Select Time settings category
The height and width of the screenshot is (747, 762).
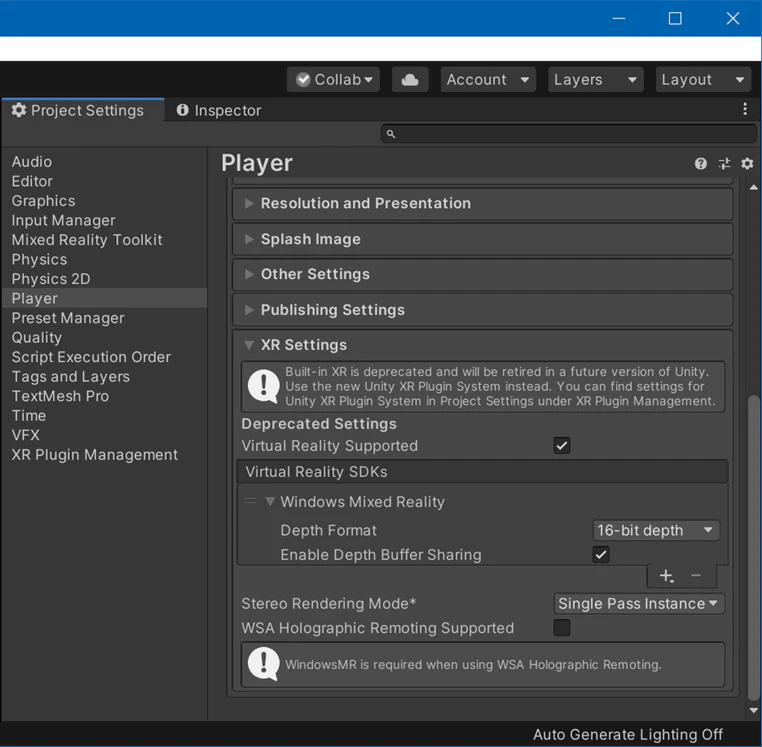coord(104,416)
